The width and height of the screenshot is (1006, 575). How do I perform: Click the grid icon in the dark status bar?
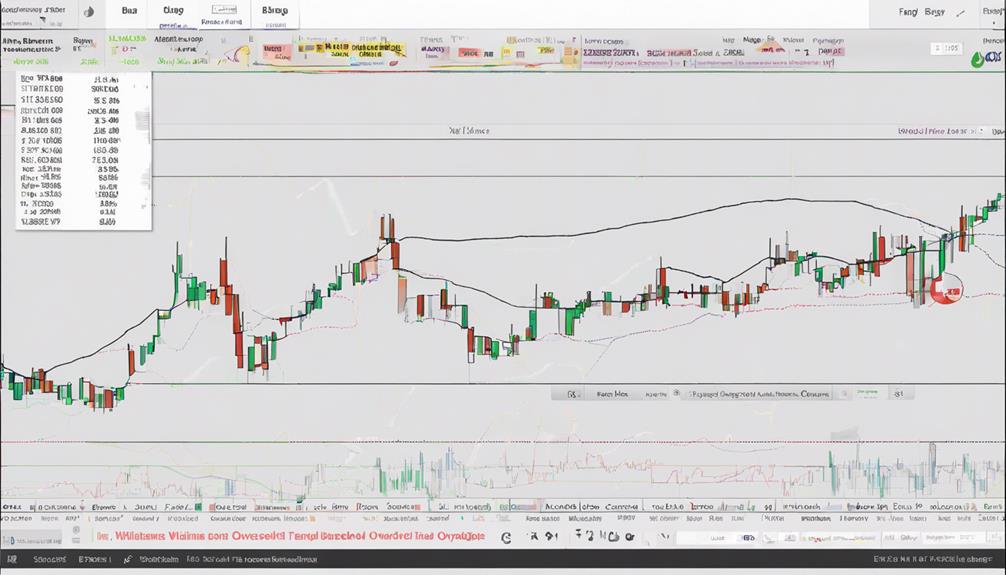[11, 560]
